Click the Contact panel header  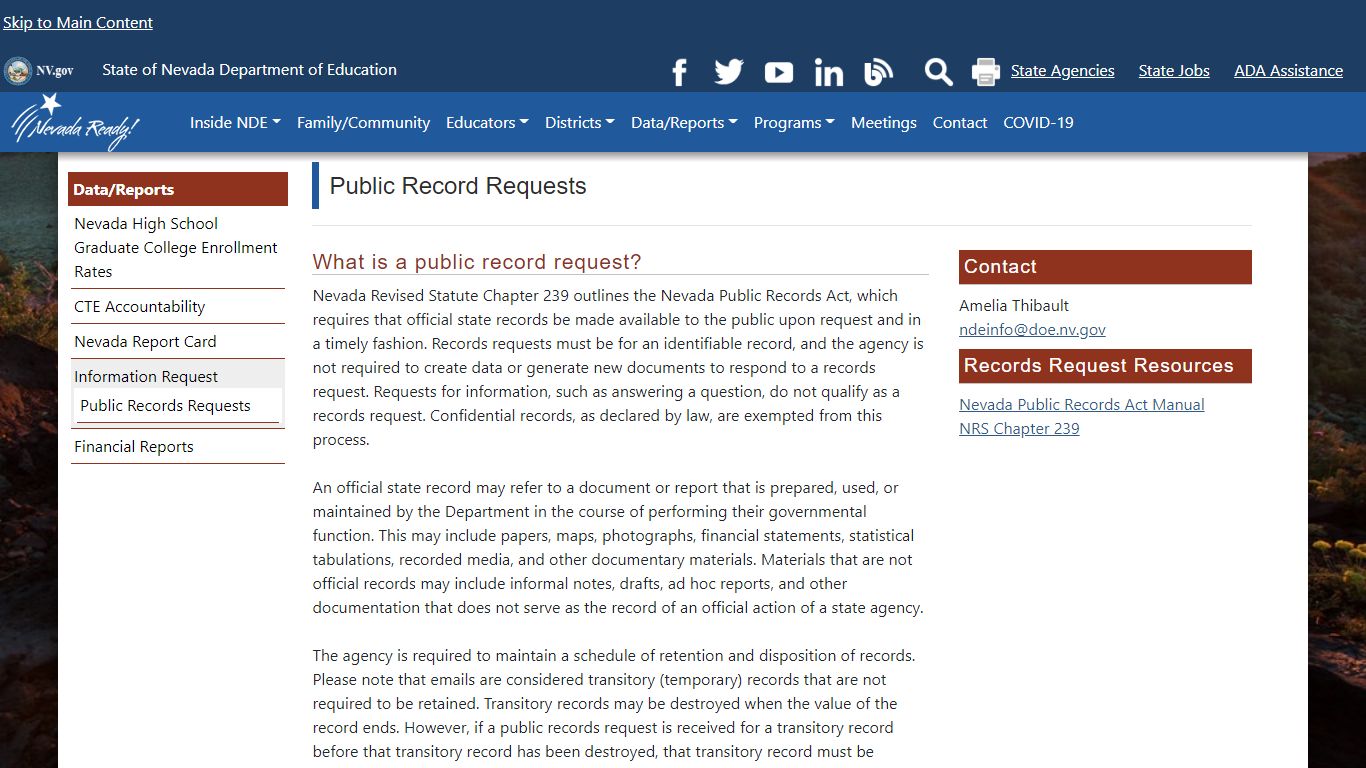pos(1105,267)
